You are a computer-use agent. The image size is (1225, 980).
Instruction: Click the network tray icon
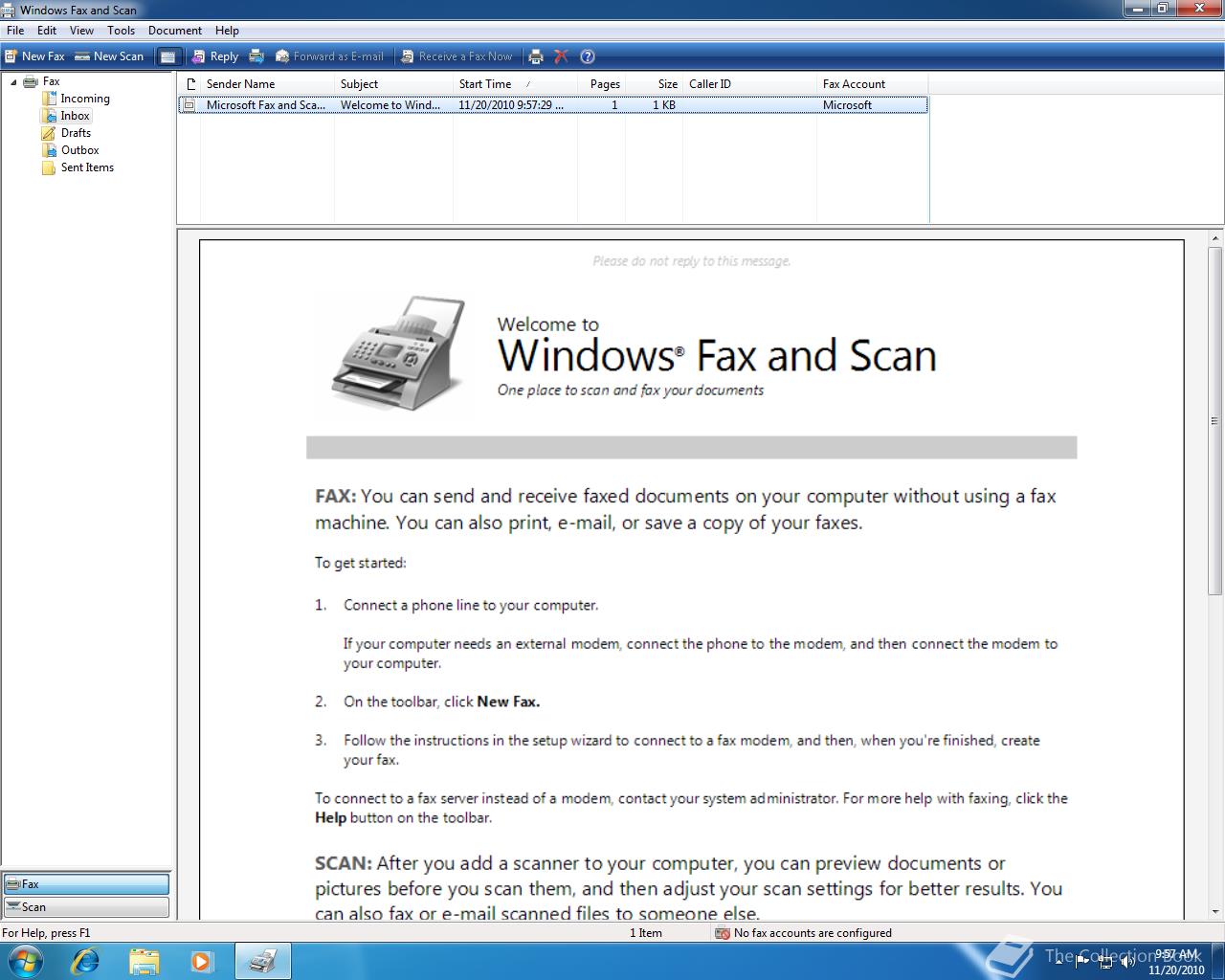coord(1106,961)
